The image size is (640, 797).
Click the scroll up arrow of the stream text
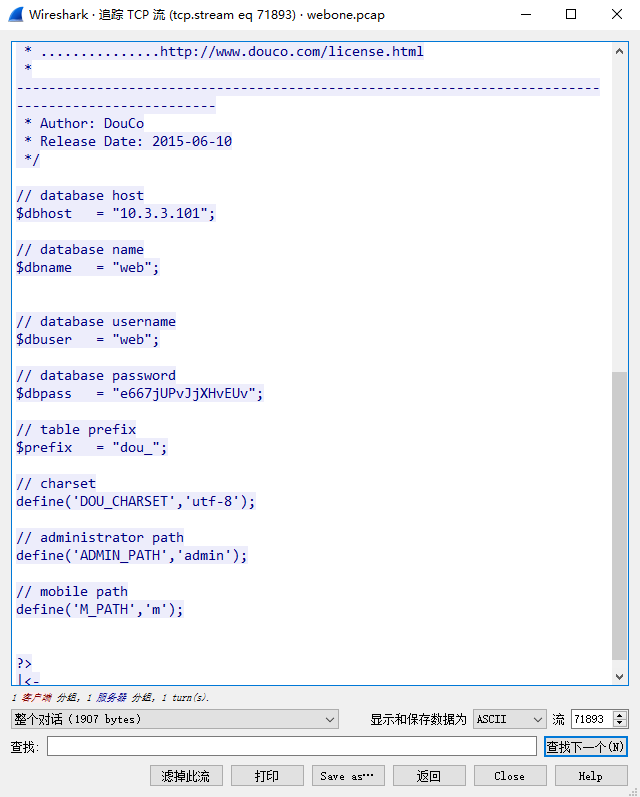[619, 51]
